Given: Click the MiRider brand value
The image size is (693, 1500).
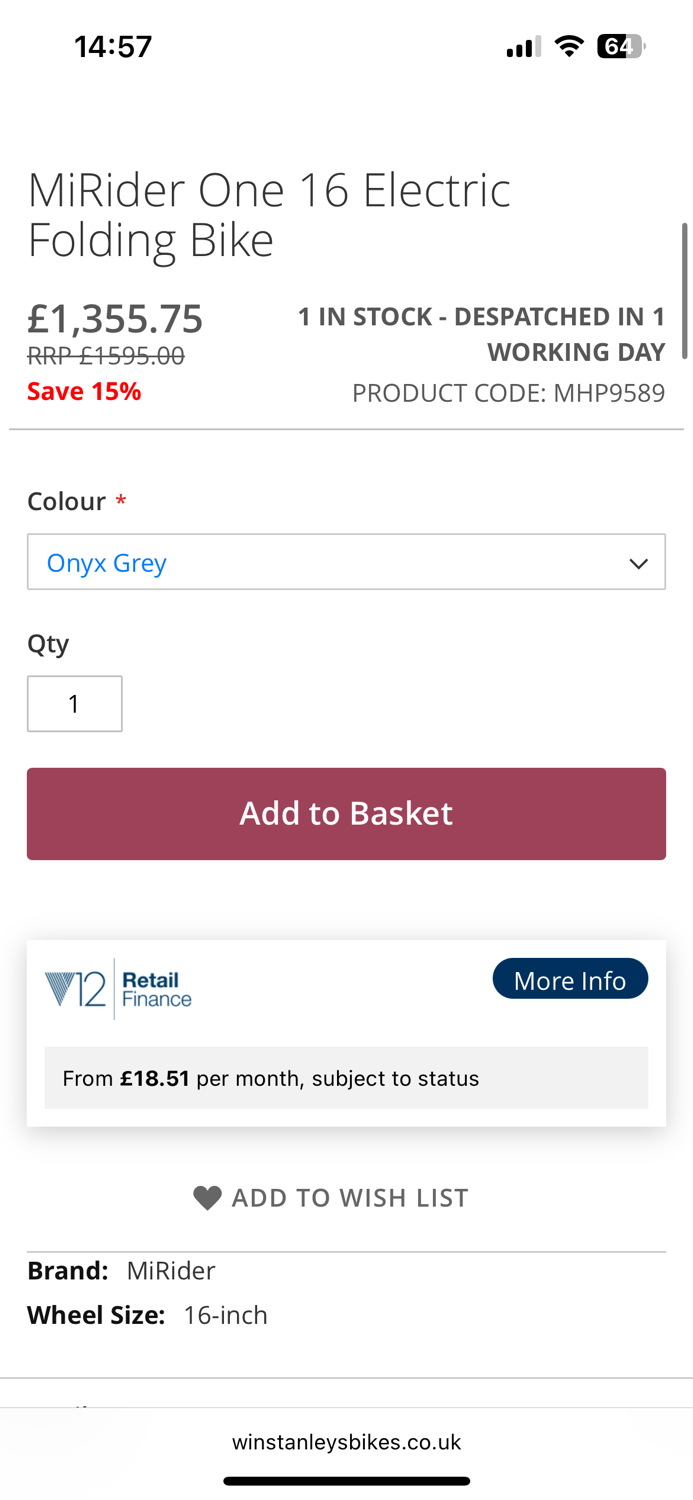Looking at the screenshot, I should pos(171,1271).
